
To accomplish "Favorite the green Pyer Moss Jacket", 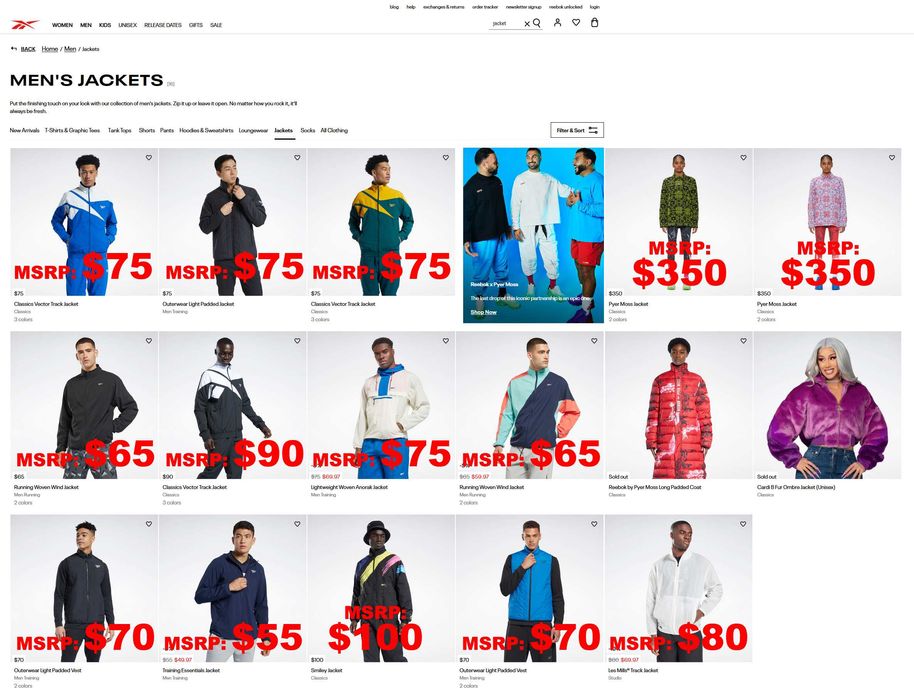I will coord(743,157).
